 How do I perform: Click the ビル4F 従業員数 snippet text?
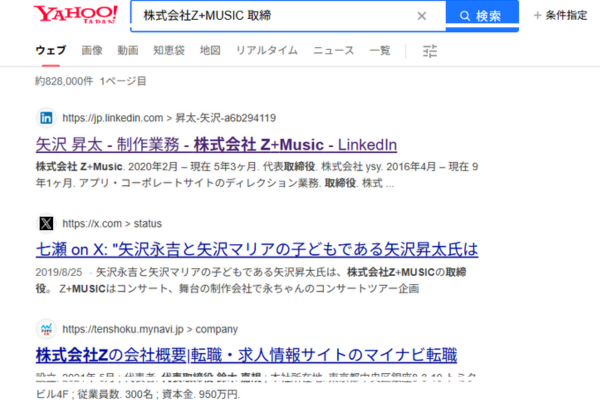click(138, 394)
